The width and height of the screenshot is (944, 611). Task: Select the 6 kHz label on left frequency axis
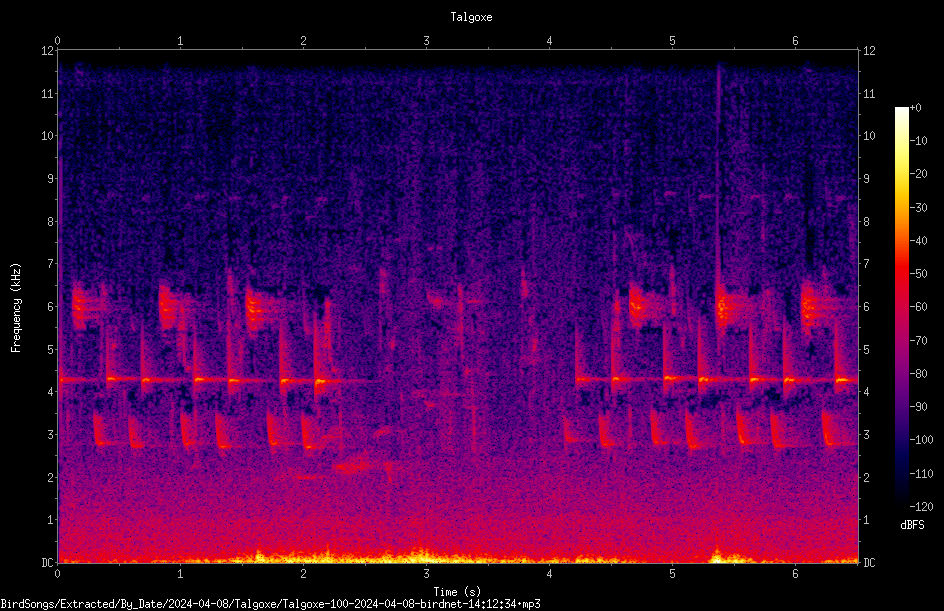[x=49, y=306]
